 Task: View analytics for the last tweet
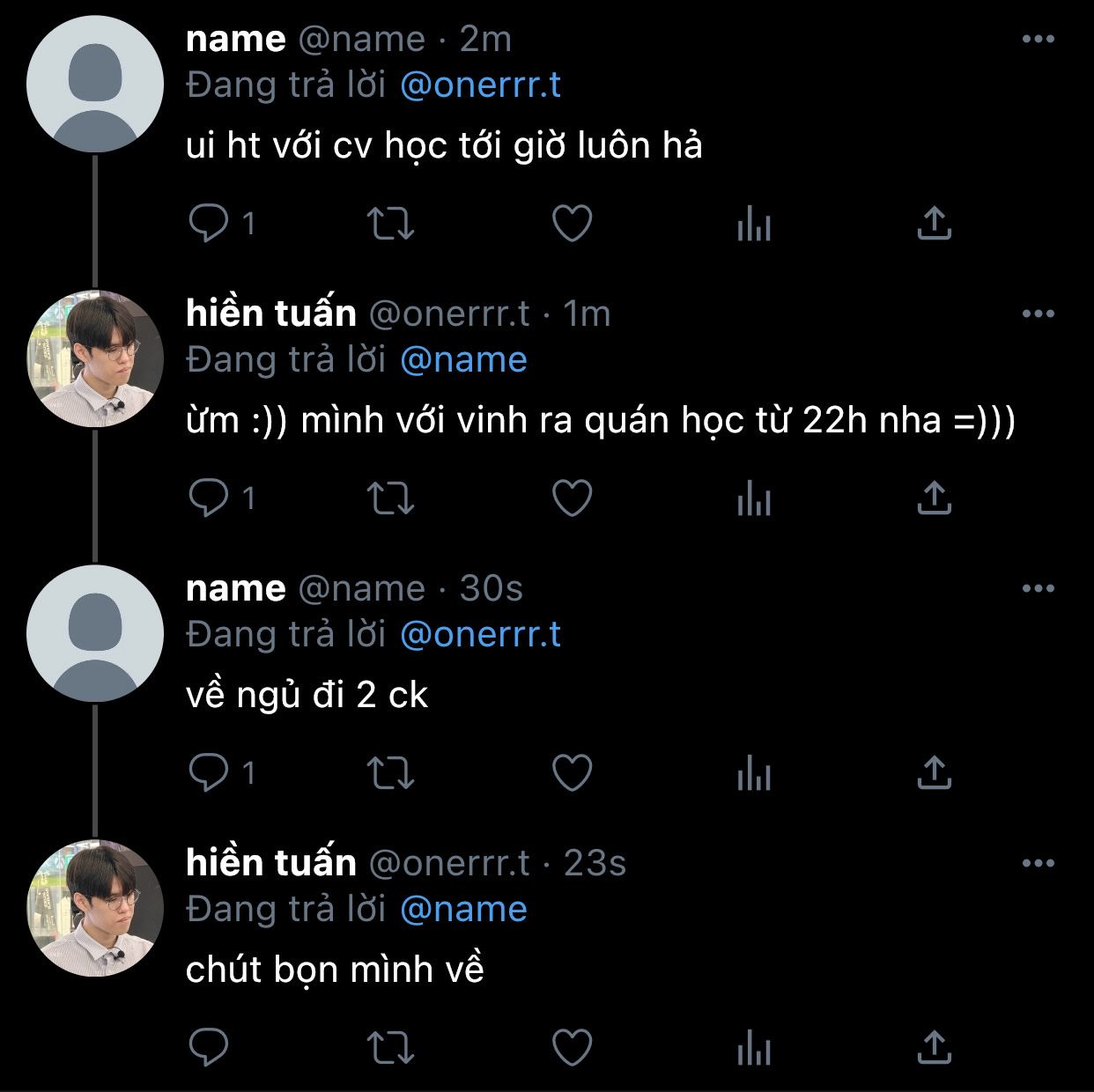pos(753,1048)
